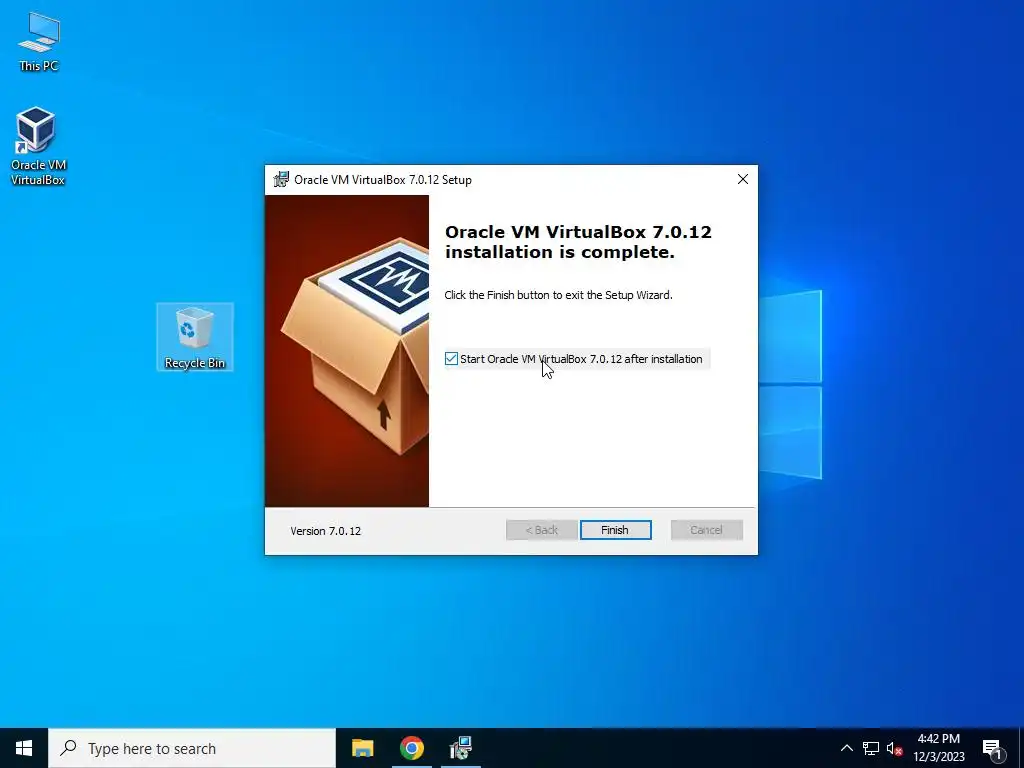Screen dimensions: 1024x768
Task: Click the Finish button
Action: (x=615, y=530)
